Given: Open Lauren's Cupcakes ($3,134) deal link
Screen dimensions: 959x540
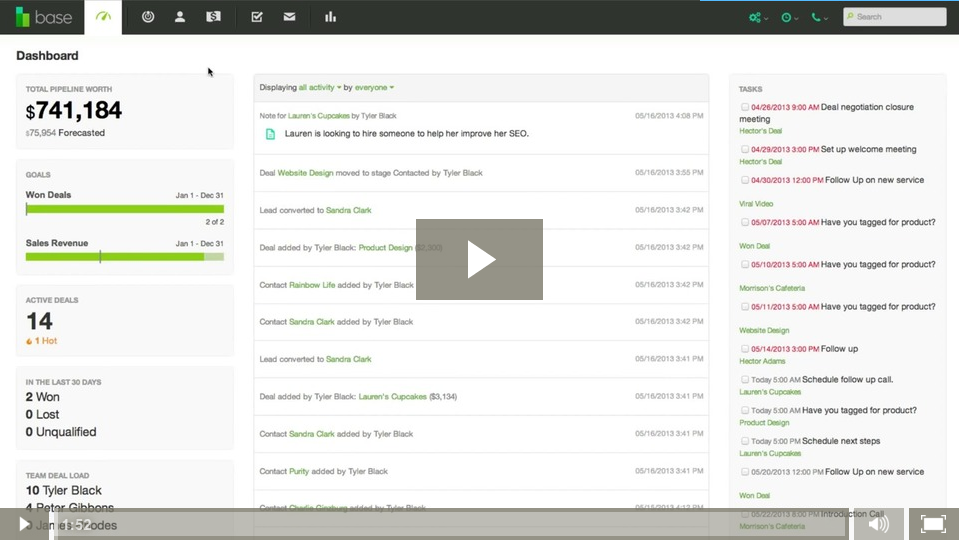Looking at the screenshot, I should 392,397.
